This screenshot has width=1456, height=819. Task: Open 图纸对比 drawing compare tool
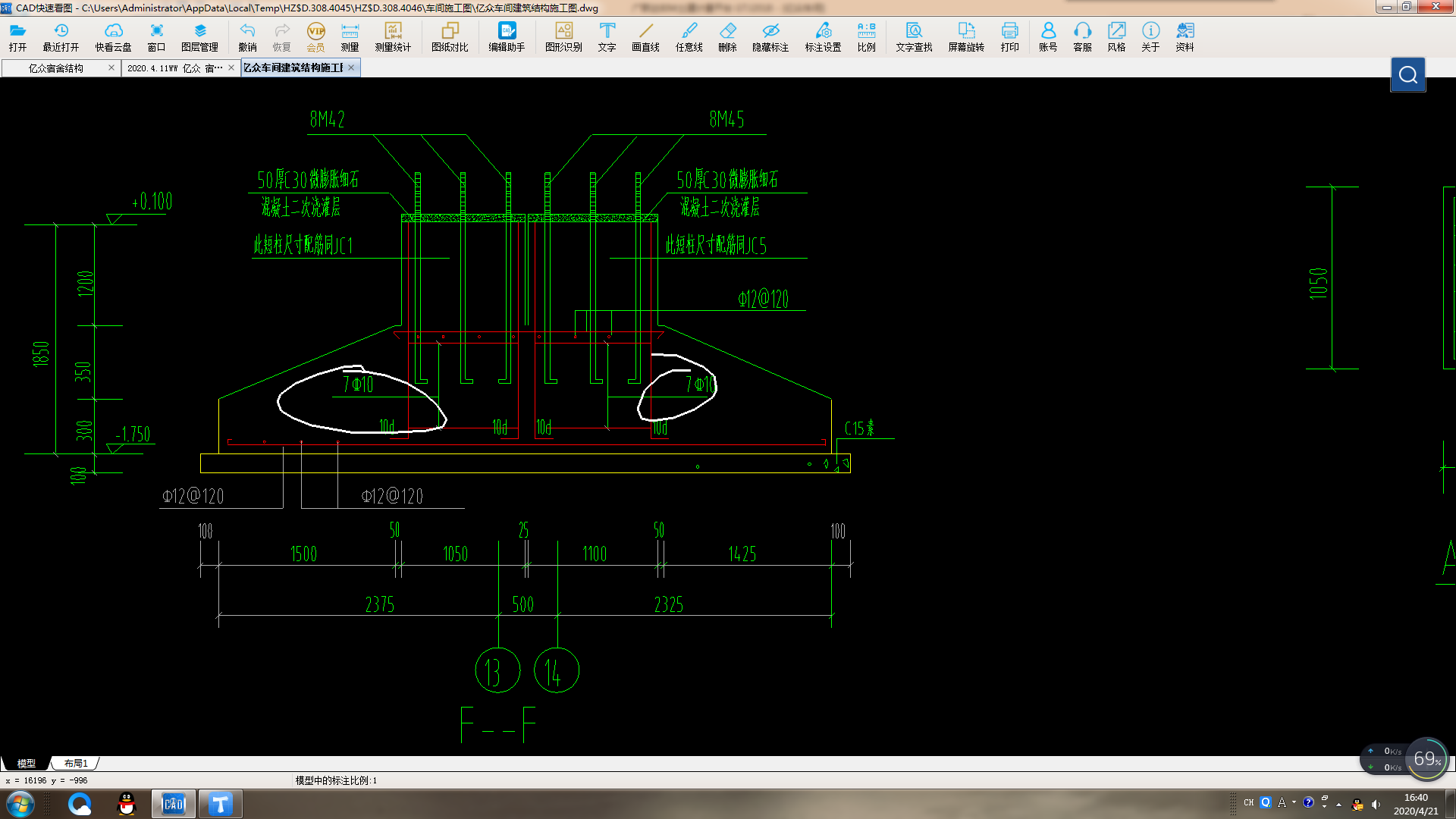click(450, 36)
